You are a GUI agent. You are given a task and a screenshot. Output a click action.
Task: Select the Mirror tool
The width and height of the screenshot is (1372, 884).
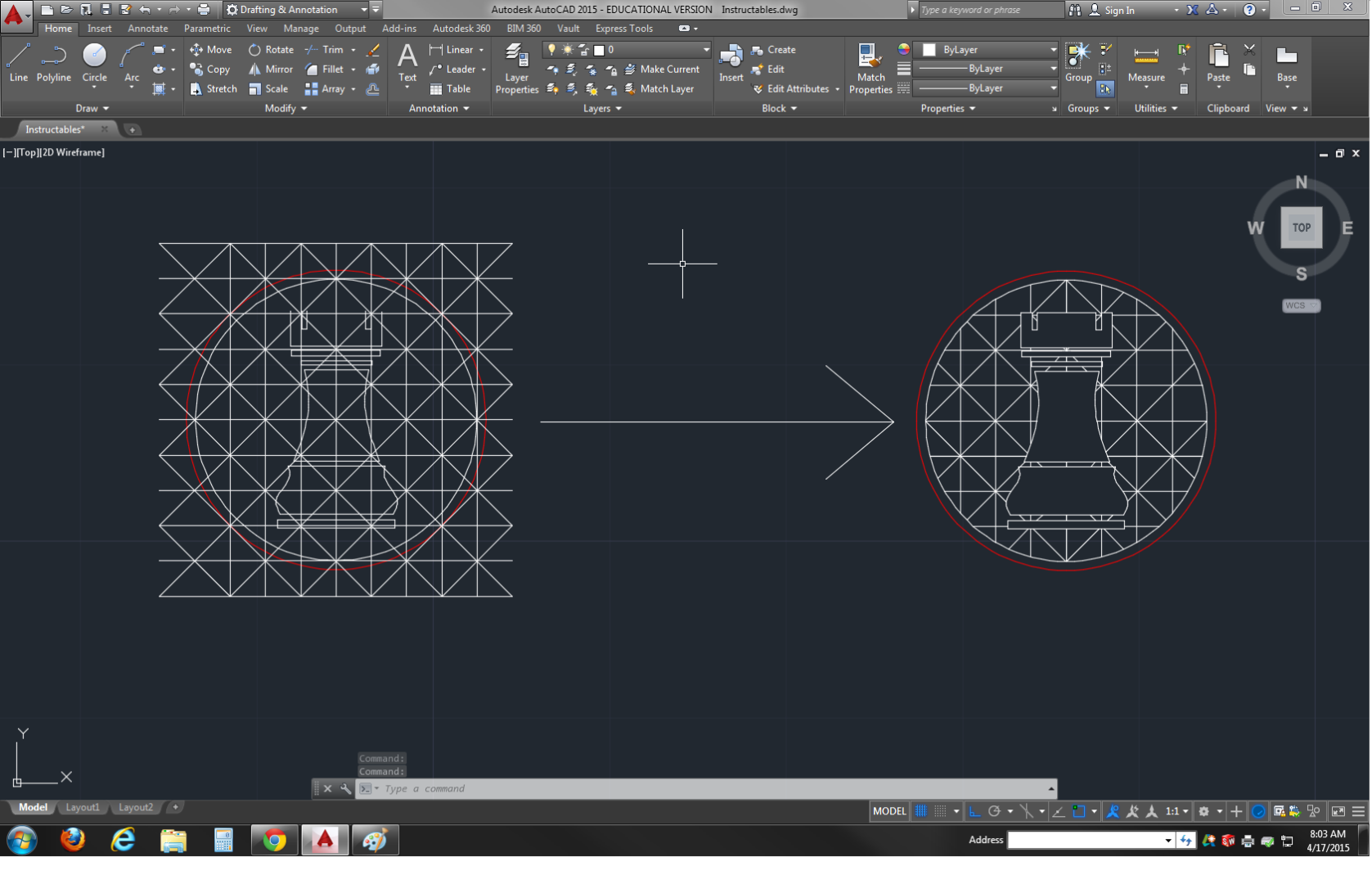coord(271,70)
